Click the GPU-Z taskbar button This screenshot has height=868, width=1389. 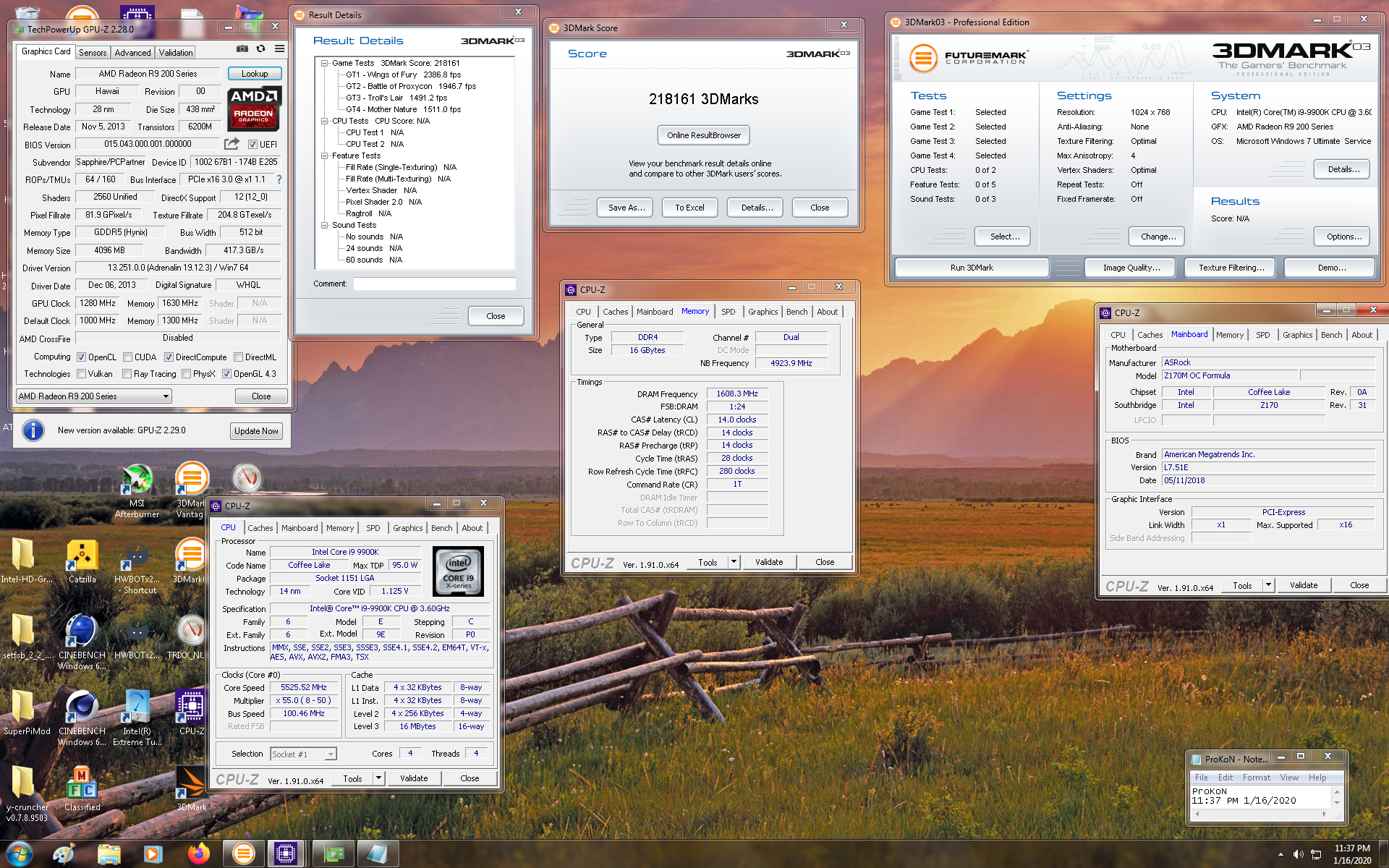click(x=334, y=854)
